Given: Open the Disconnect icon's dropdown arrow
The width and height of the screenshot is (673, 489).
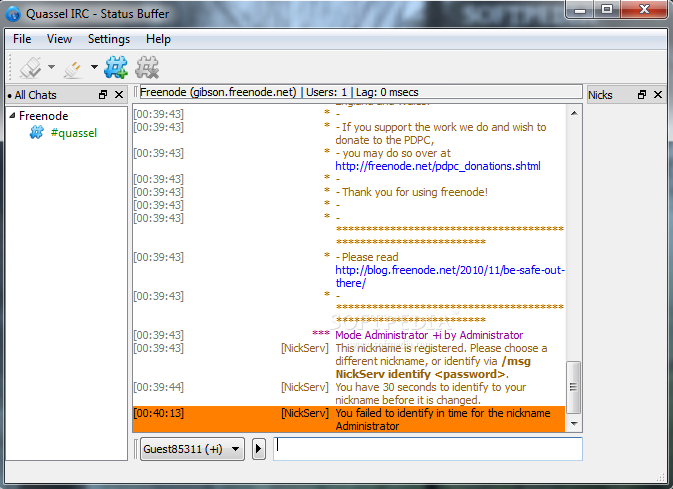Looking at the screenshot, I should pos(94,67).
